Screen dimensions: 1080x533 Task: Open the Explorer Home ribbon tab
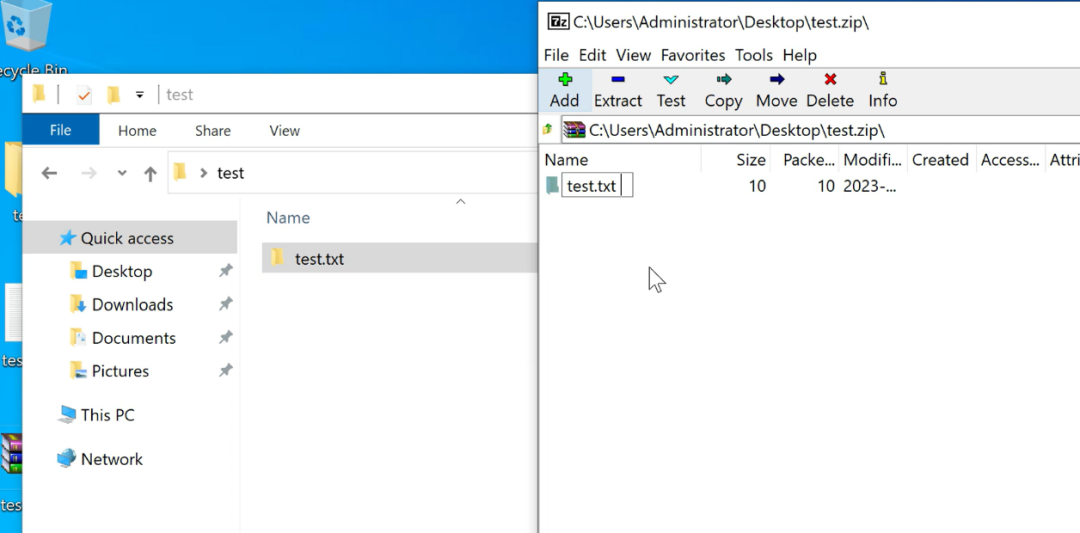(137, 130)
